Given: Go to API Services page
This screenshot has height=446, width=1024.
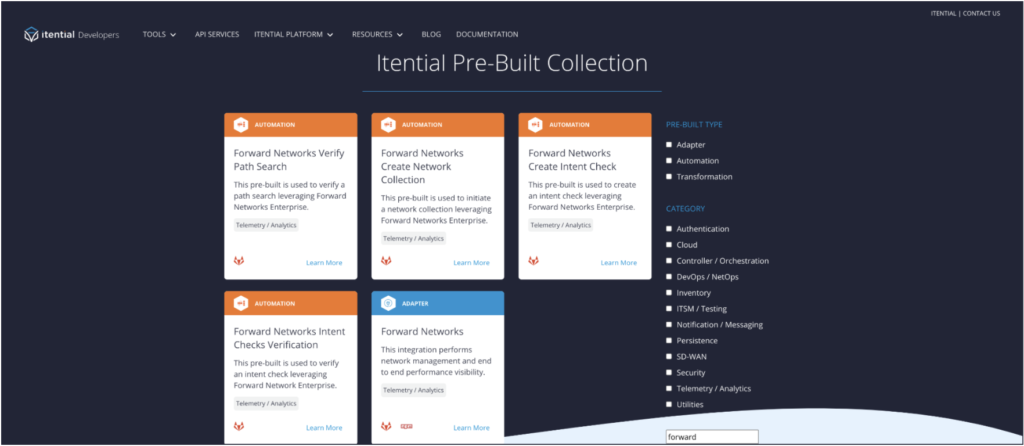Looking at the screenshot, I should tap(217, 35).
